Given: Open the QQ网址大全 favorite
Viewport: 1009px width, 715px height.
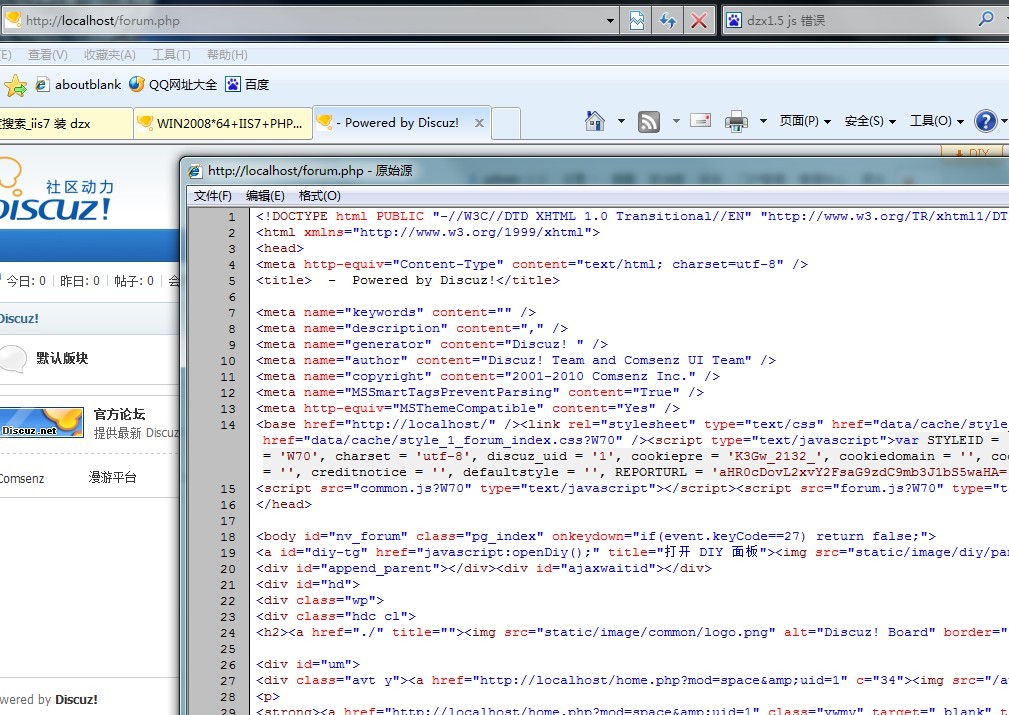Looking at the screenshot, I should 172,84.
